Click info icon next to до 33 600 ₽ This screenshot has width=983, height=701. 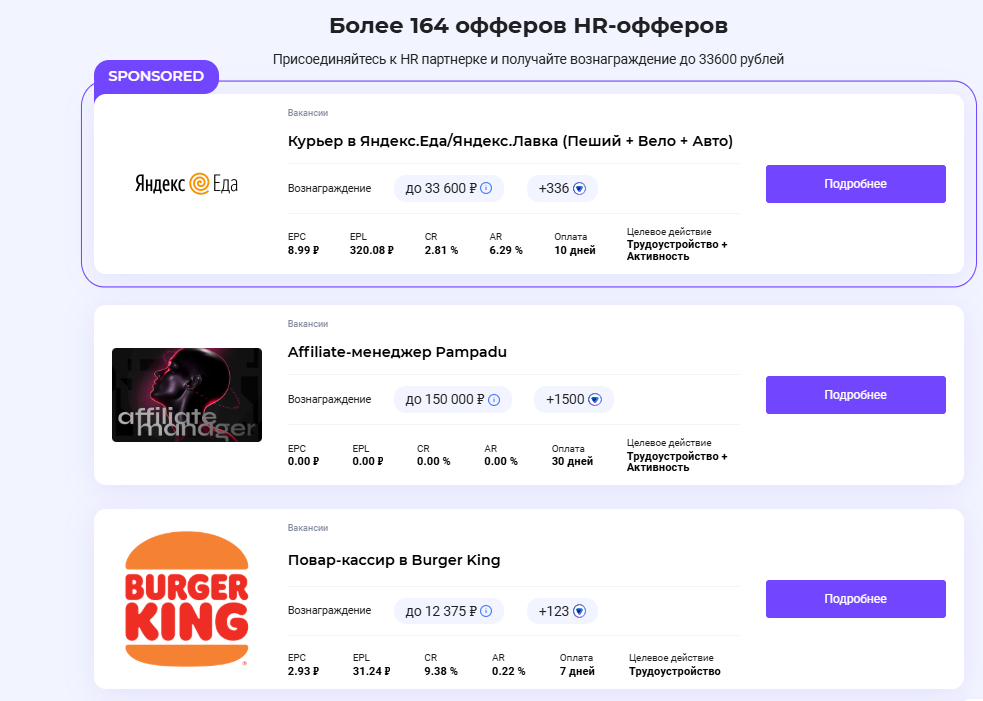486,188
